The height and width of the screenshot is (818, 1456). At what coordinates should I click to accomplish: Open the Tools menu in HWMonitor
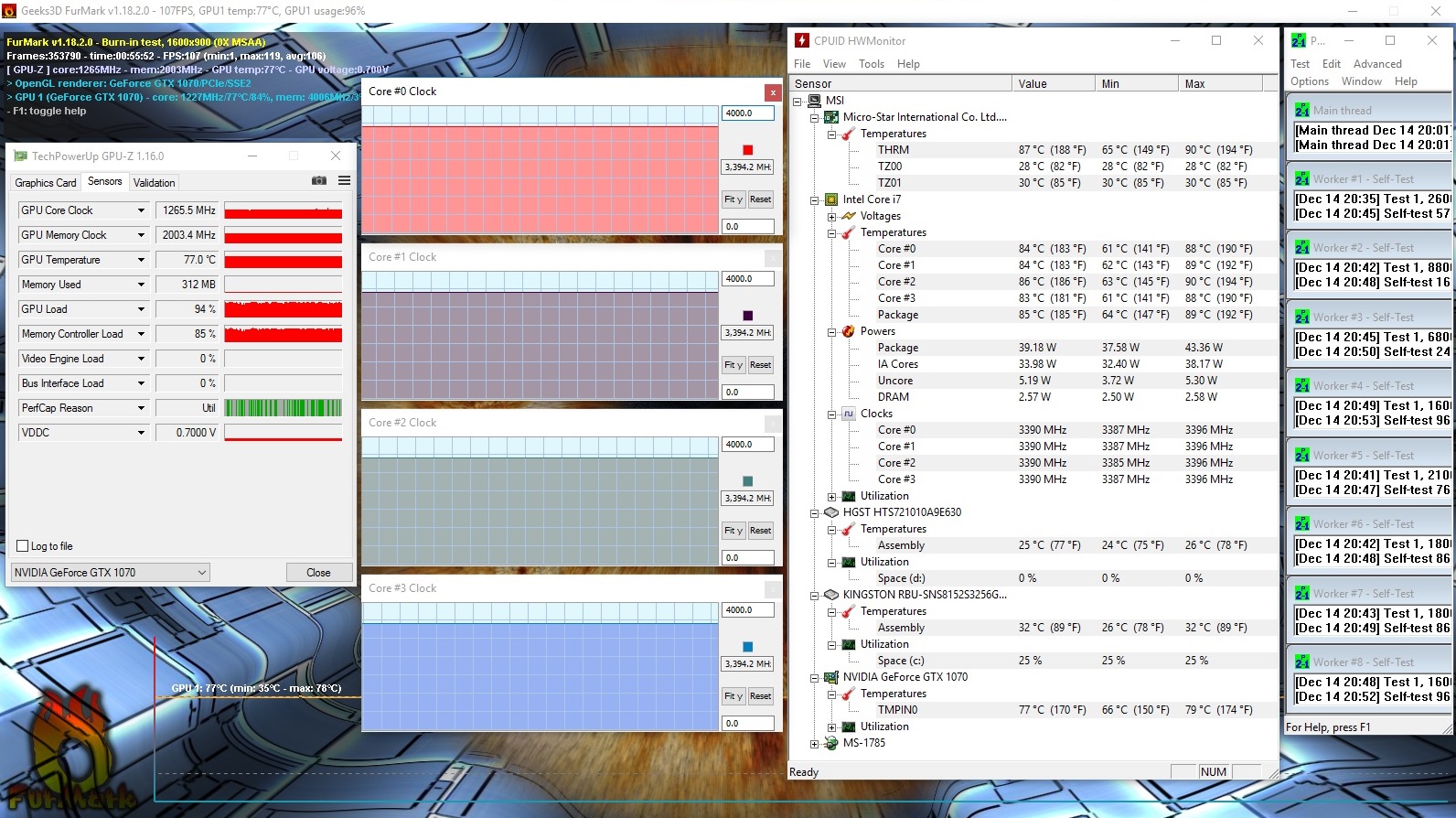872,64
